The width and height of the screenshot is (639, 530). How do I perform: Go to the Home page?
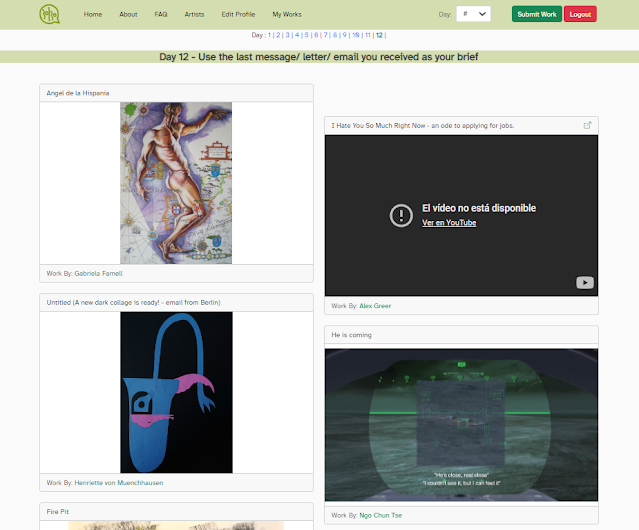(x=93, y=14)
